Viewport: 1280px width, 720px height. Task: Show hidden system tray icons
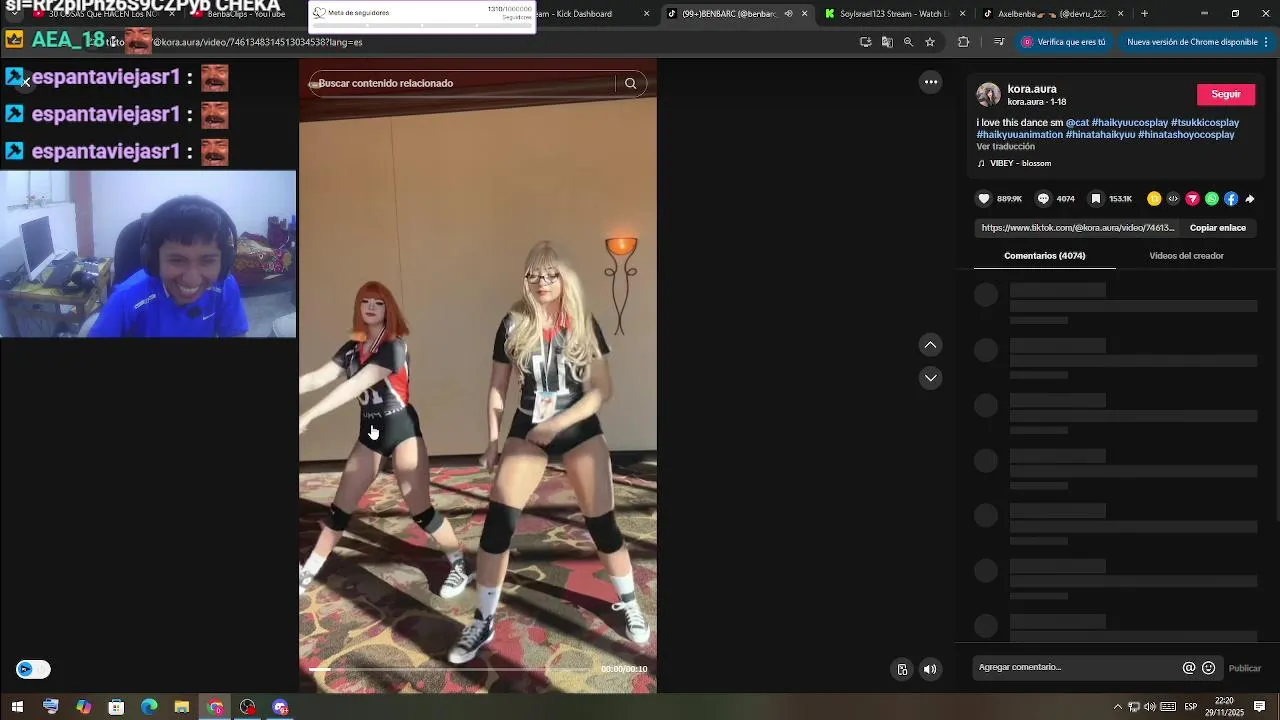pos(1117,707)
